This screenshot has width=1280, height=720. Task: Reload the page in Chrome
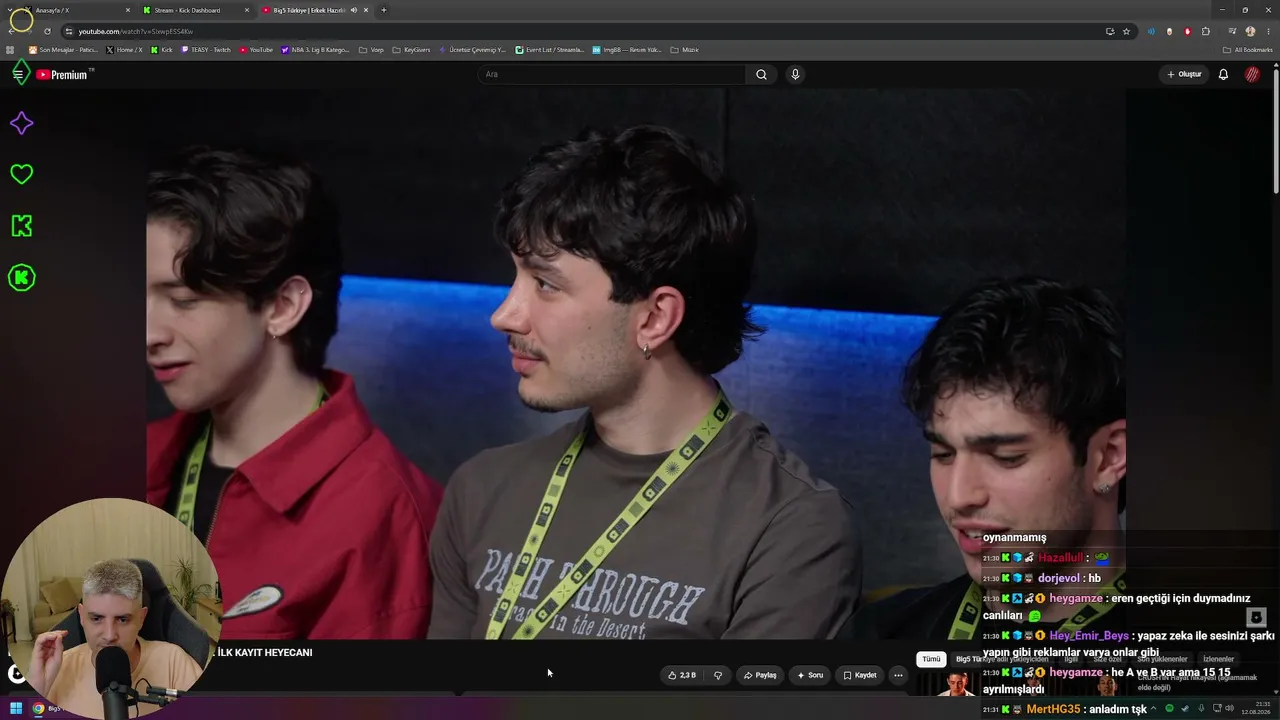[x=47, y=31]
